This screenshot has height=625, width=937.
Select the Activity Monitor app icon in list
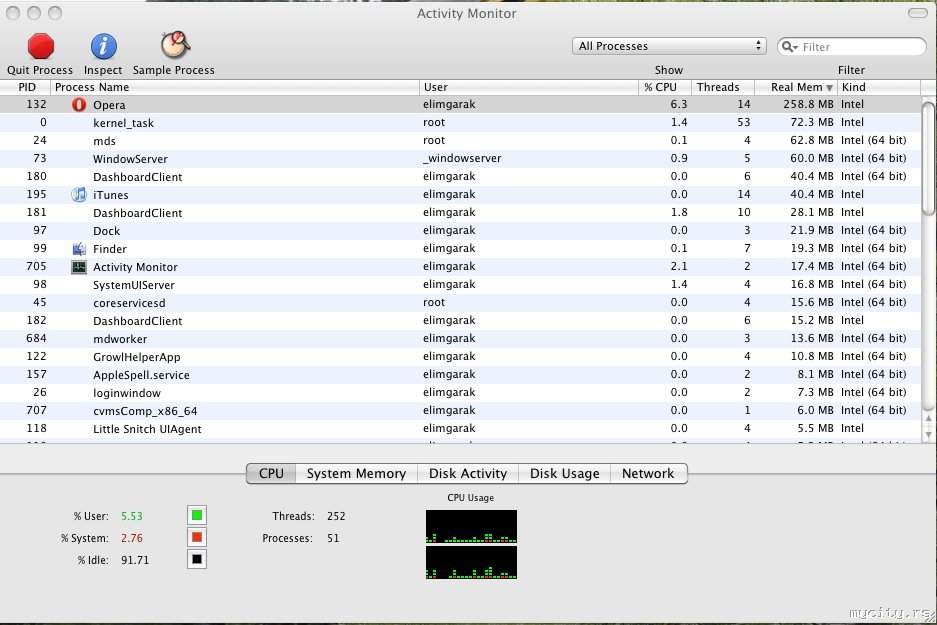[x=79, y=266]
